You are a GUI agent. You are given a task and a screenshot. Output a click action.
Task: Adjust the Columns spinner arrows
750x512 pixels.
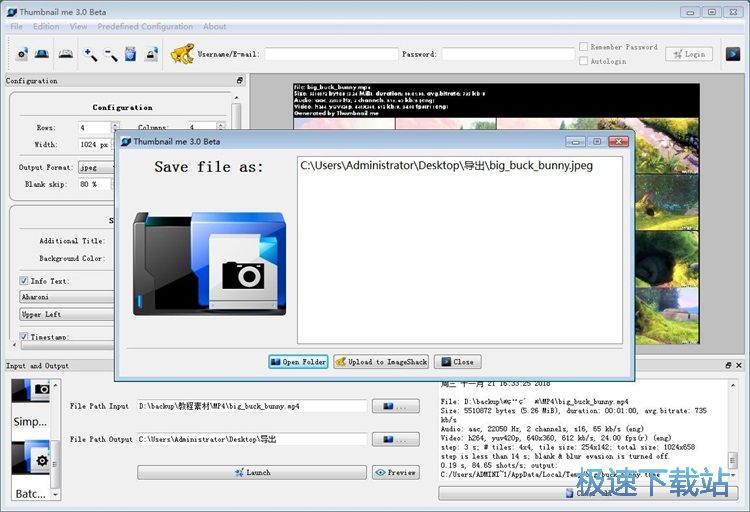click(x=221, y=127)
